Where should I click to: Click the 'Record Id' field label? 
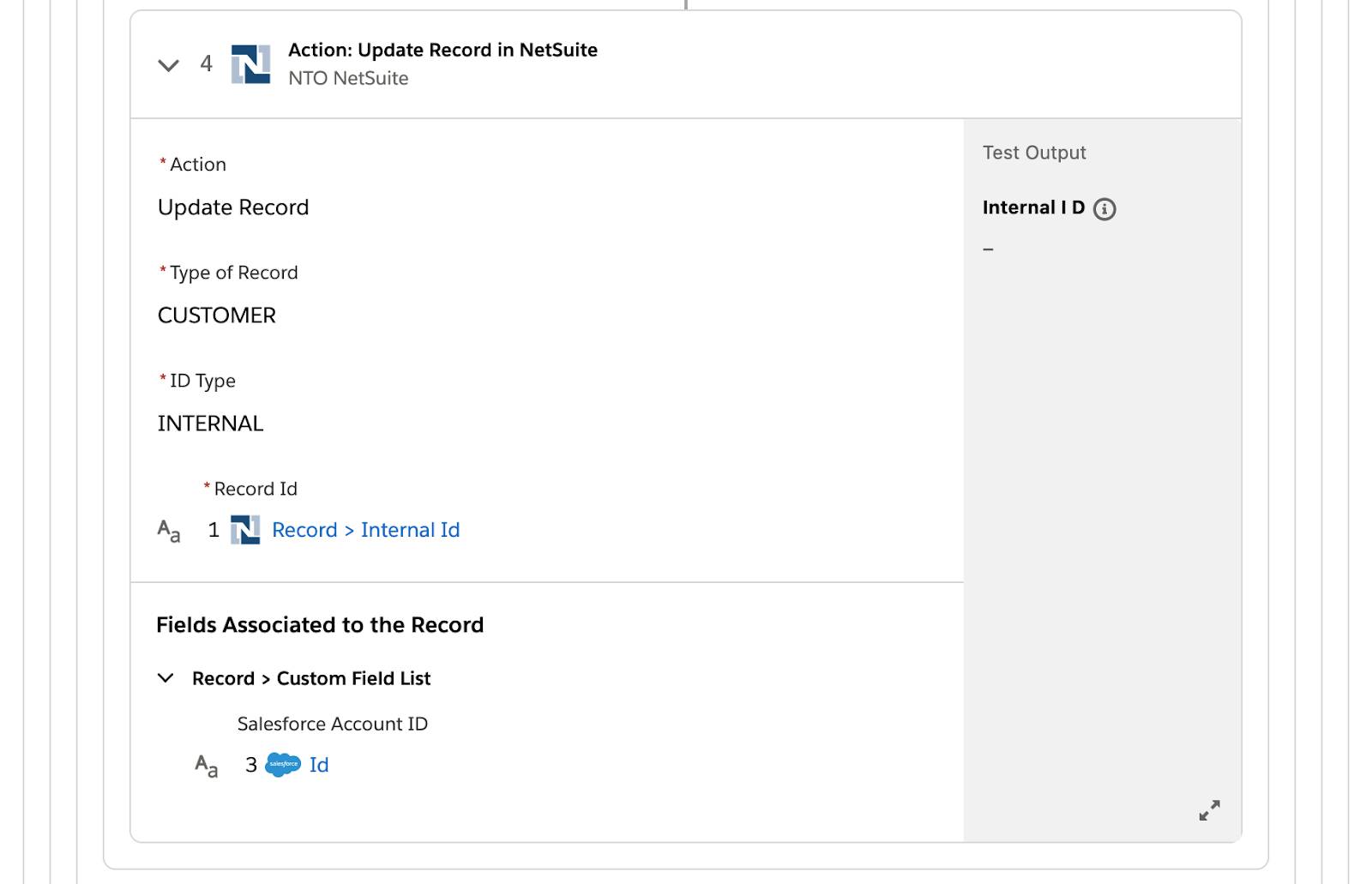[x=256, y=489]
